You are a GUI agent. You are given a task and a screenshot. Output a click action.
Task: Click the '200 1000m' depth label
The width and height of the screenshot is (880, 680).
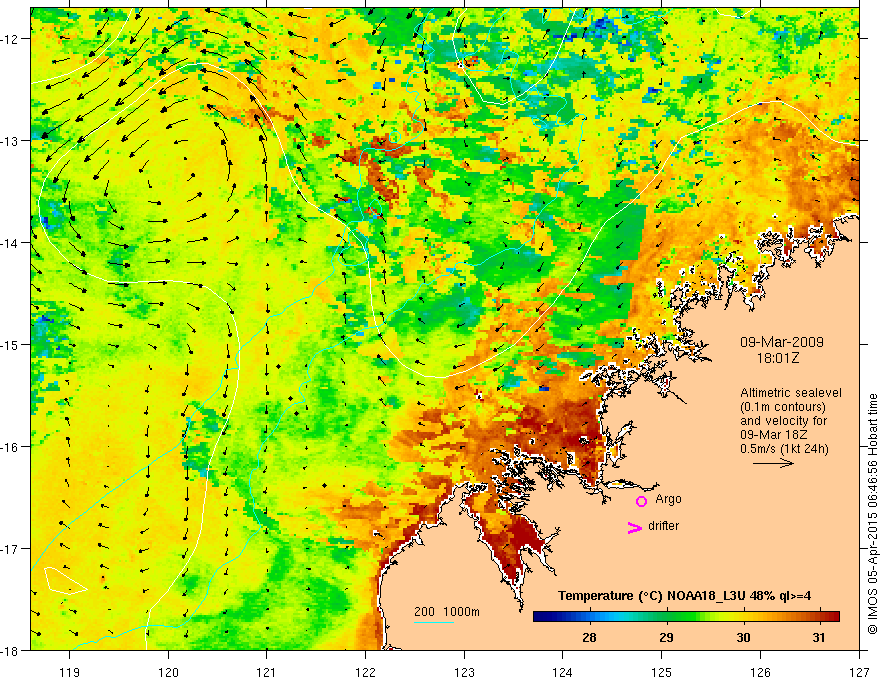coord(447,612)
